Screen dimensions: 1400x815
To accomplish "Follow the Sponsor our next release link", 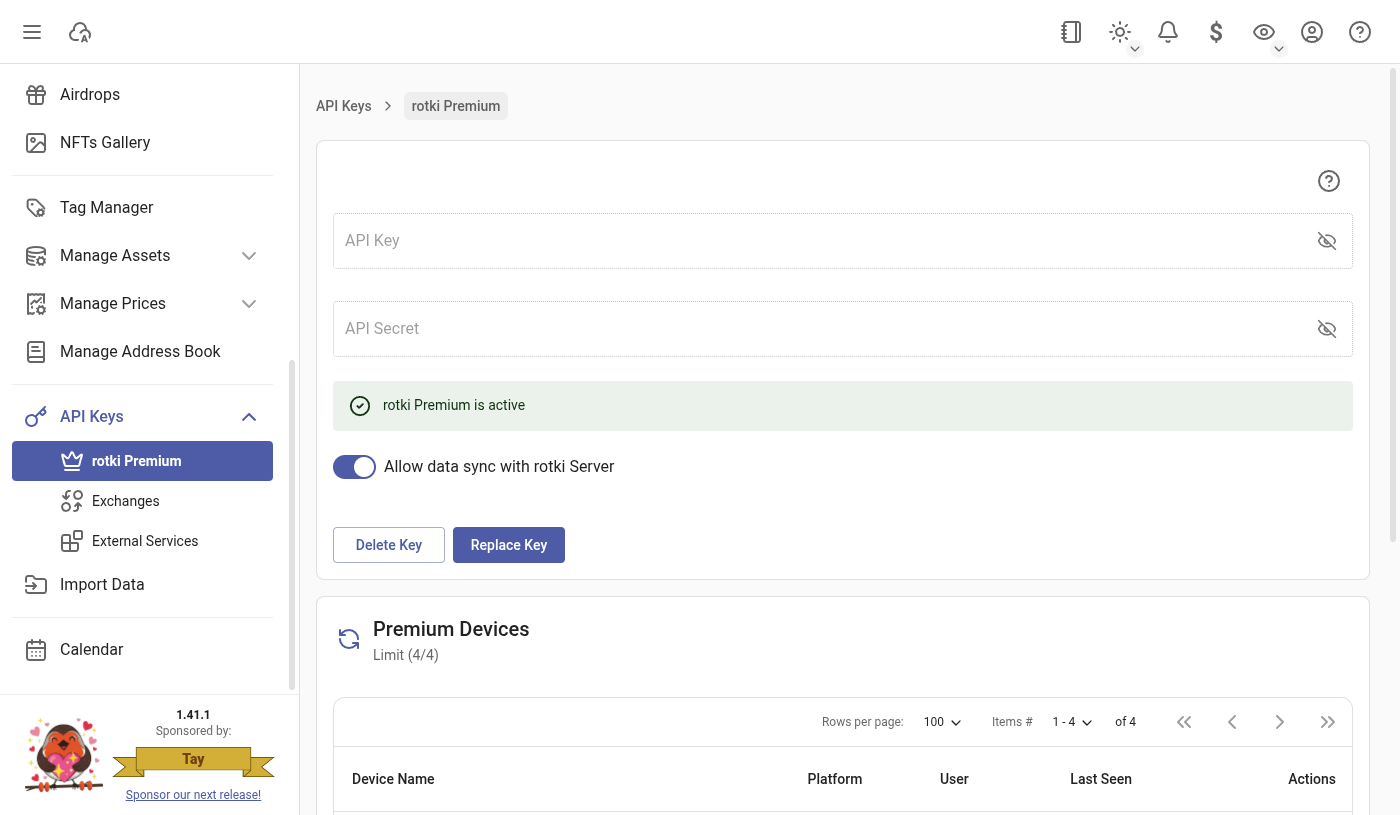I will pos(193,795).
